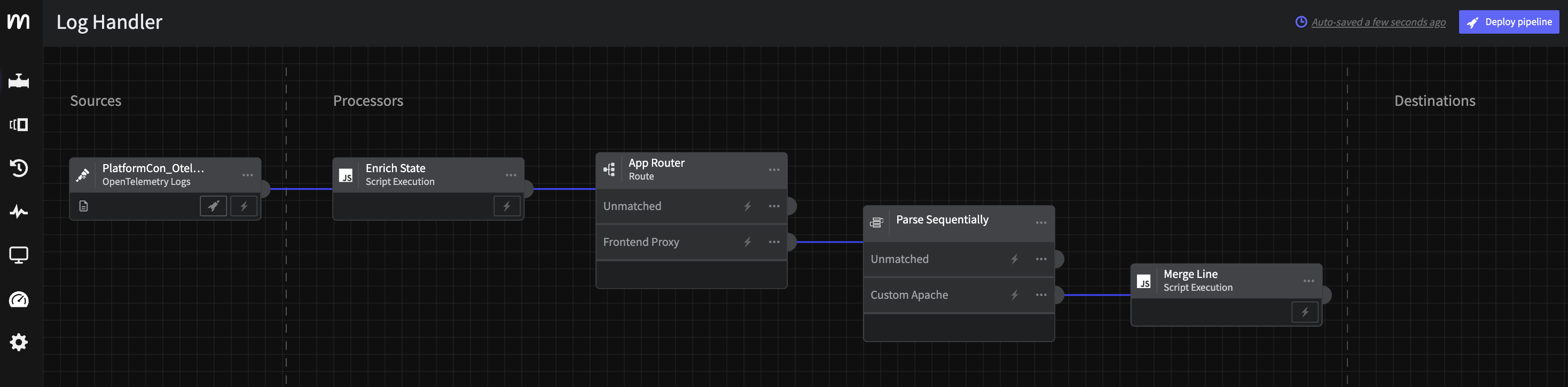Select the Enrich State node title
Image resolution: width=1568 pixels, height=387 pixels.
(x=395, y=168)
